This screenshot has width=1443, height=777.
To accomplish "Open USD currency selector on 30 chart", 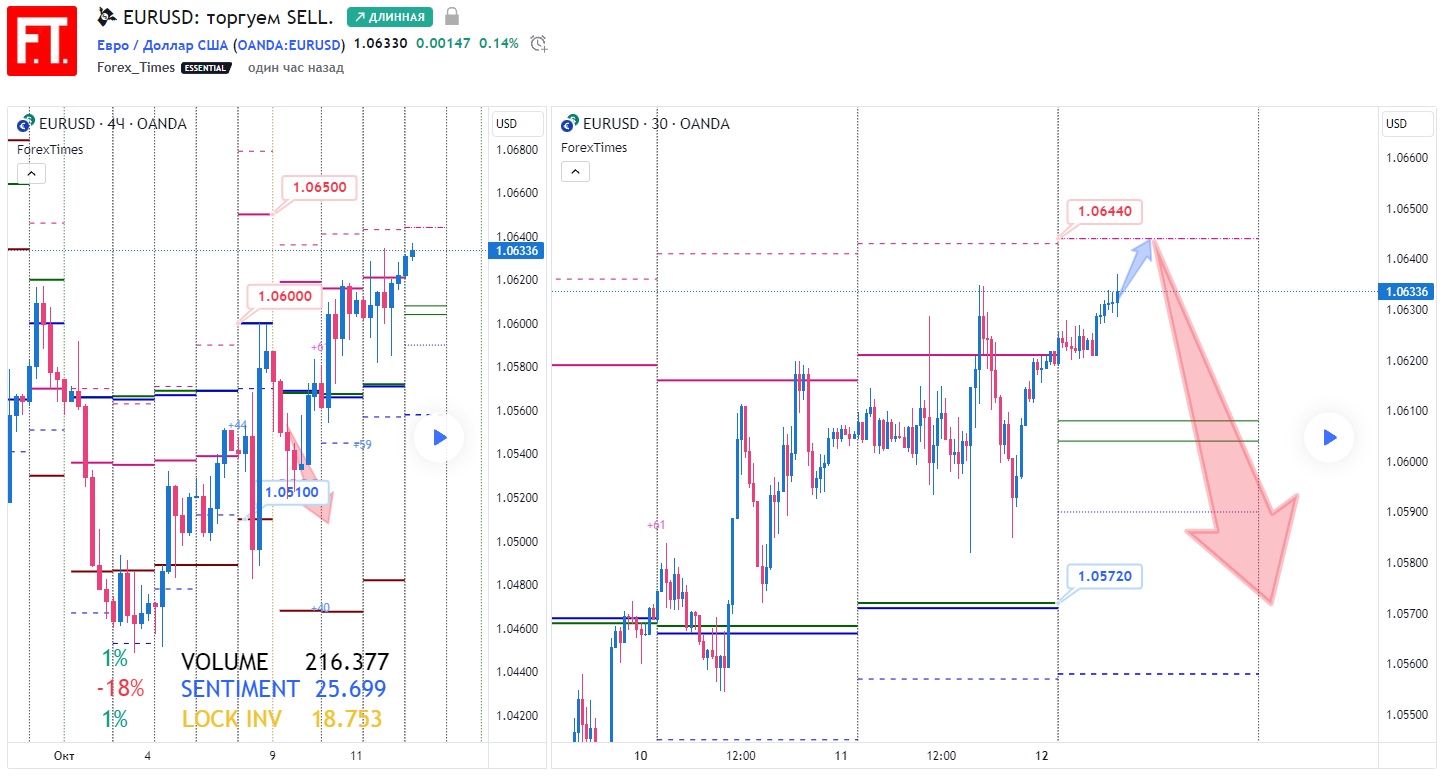I will 1408,124.
